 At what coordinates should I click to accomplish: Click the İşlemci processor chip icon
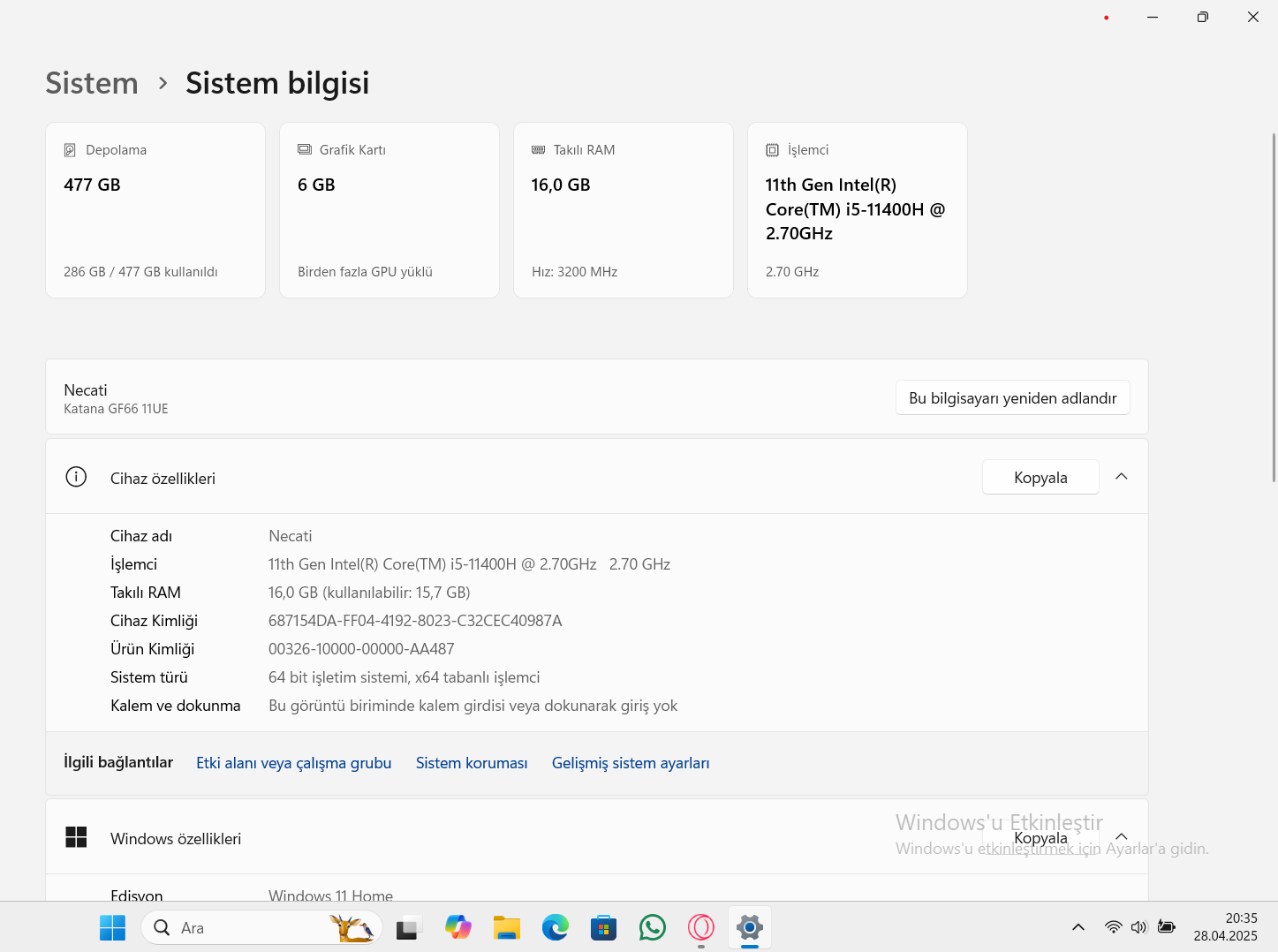tap(773, 150)
